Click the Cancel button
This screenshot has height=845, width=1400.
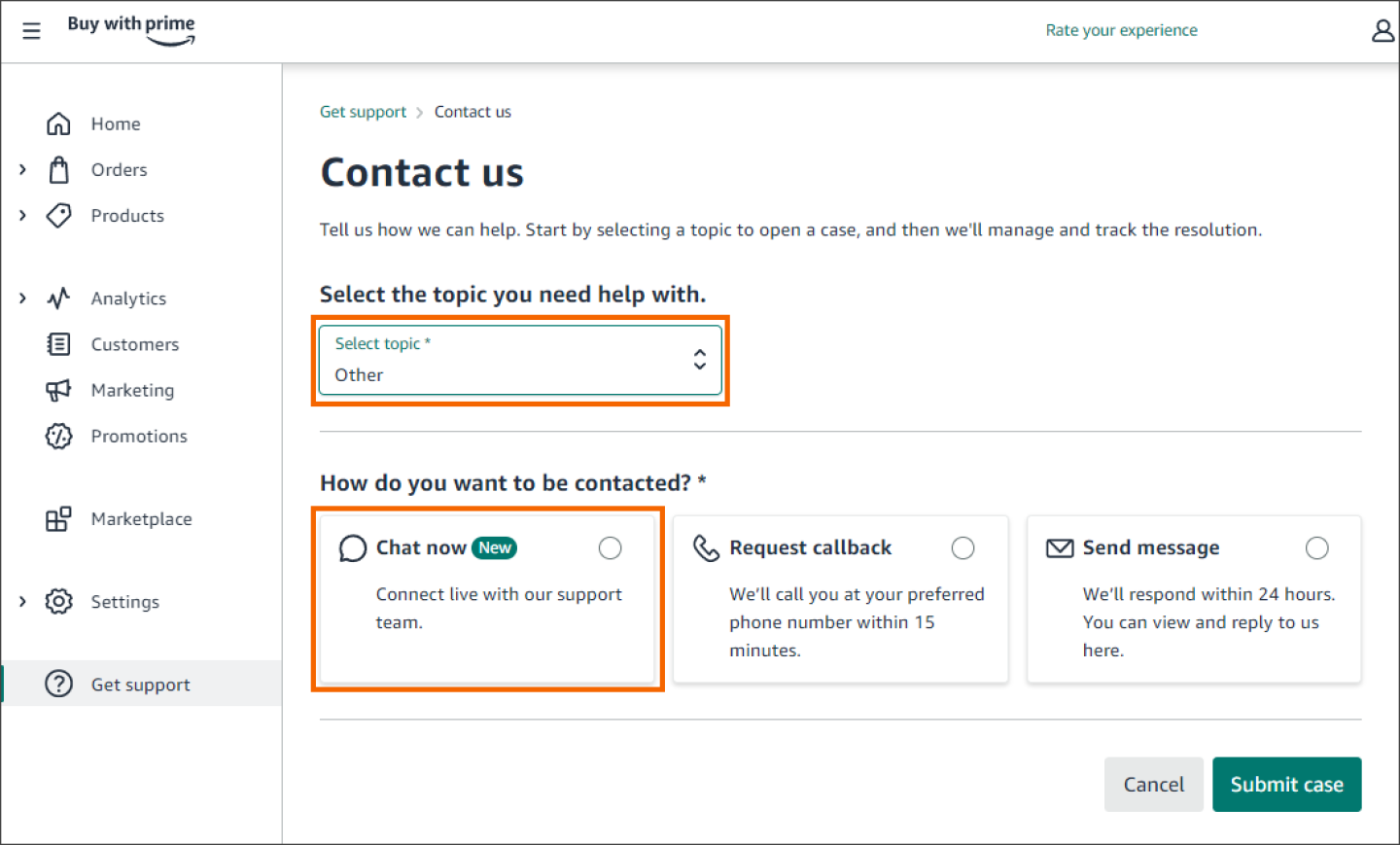(x=1153, y=785)
